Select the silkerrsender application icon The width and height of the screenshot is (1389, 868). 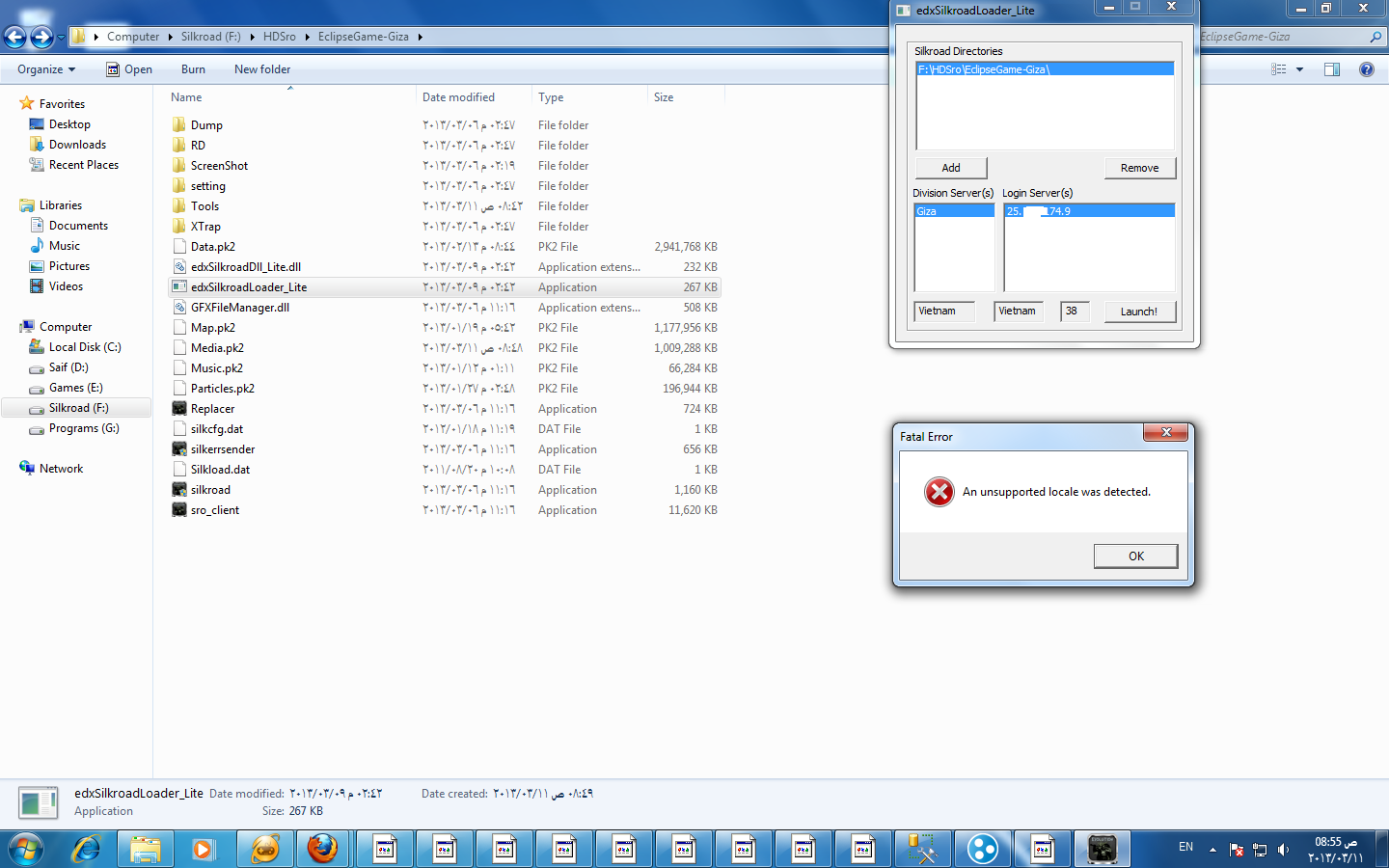coord(179,448)
